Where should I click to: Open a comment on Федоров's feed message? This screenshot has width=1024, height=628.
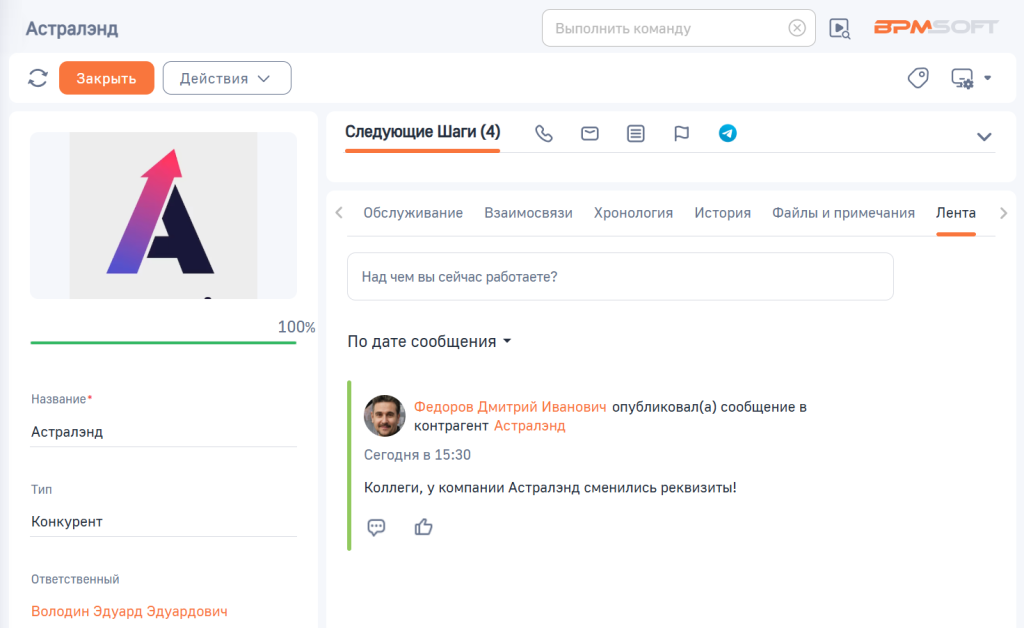pos(376,527)
